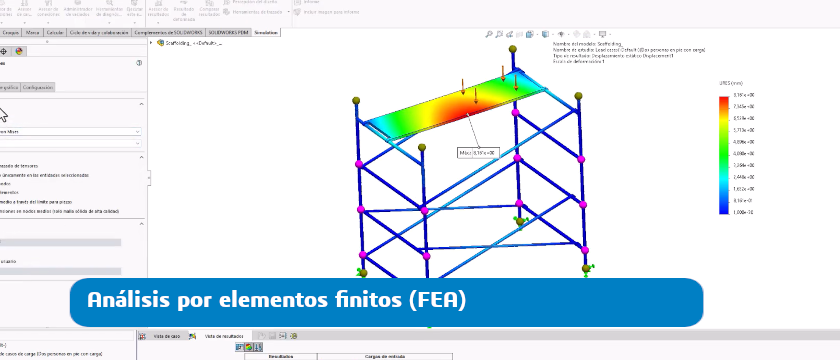Click the colored plot icon above Resultados column

coord(248,347)
